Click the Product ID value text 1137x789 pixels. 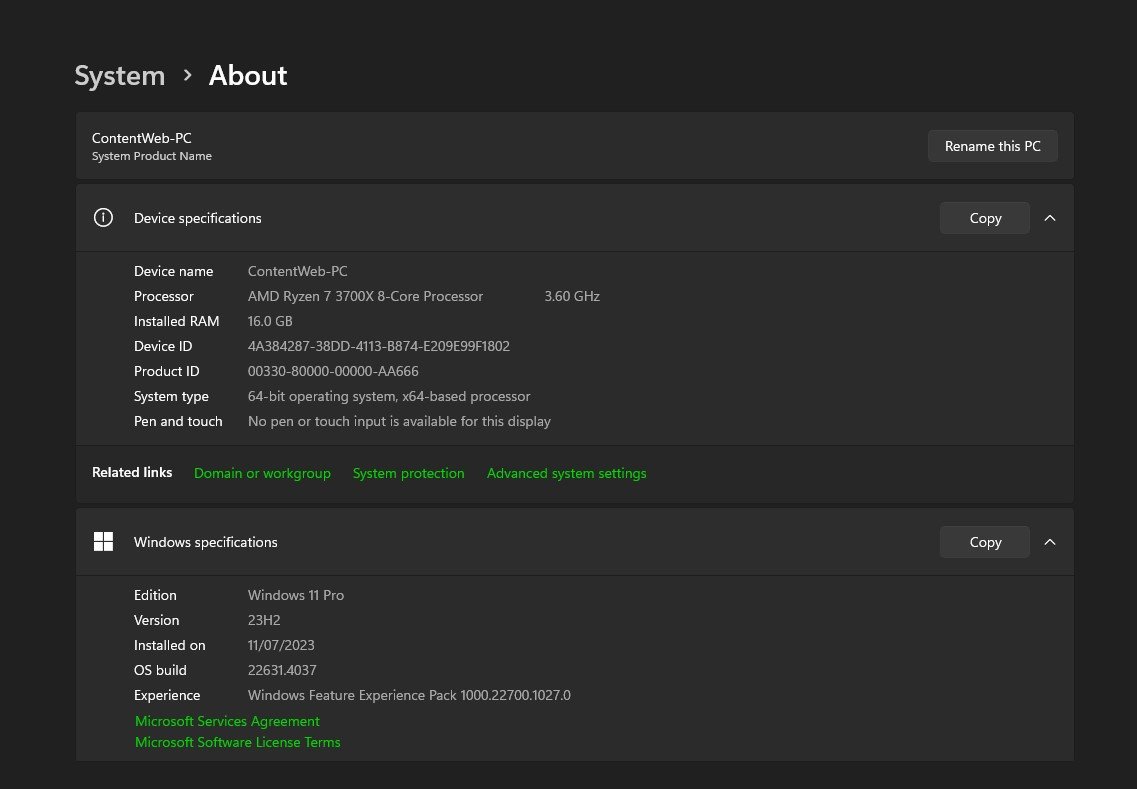(332, 371)
